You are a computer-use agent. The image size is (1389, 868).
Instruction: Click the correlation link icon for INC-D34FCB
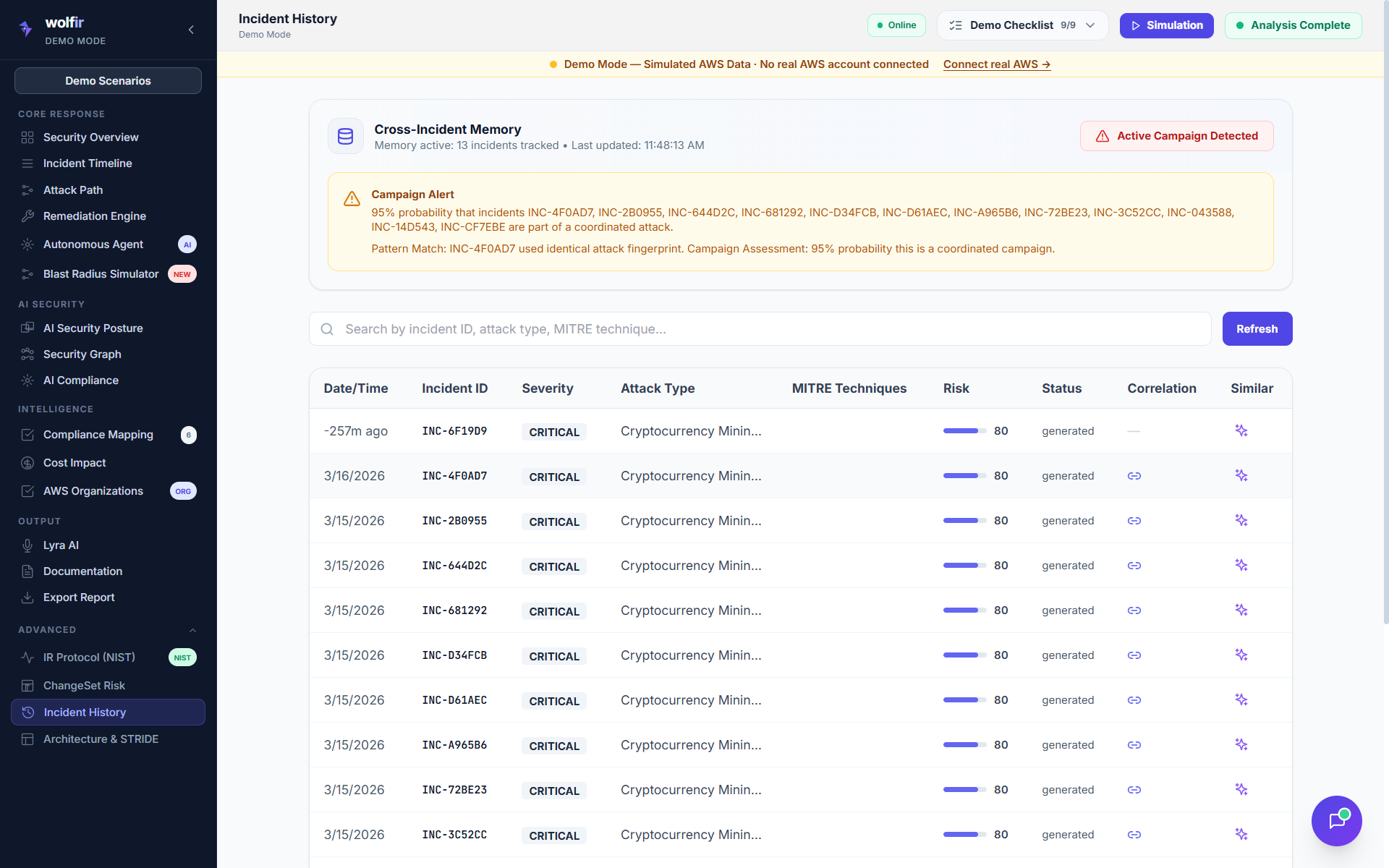(1134, 655)
